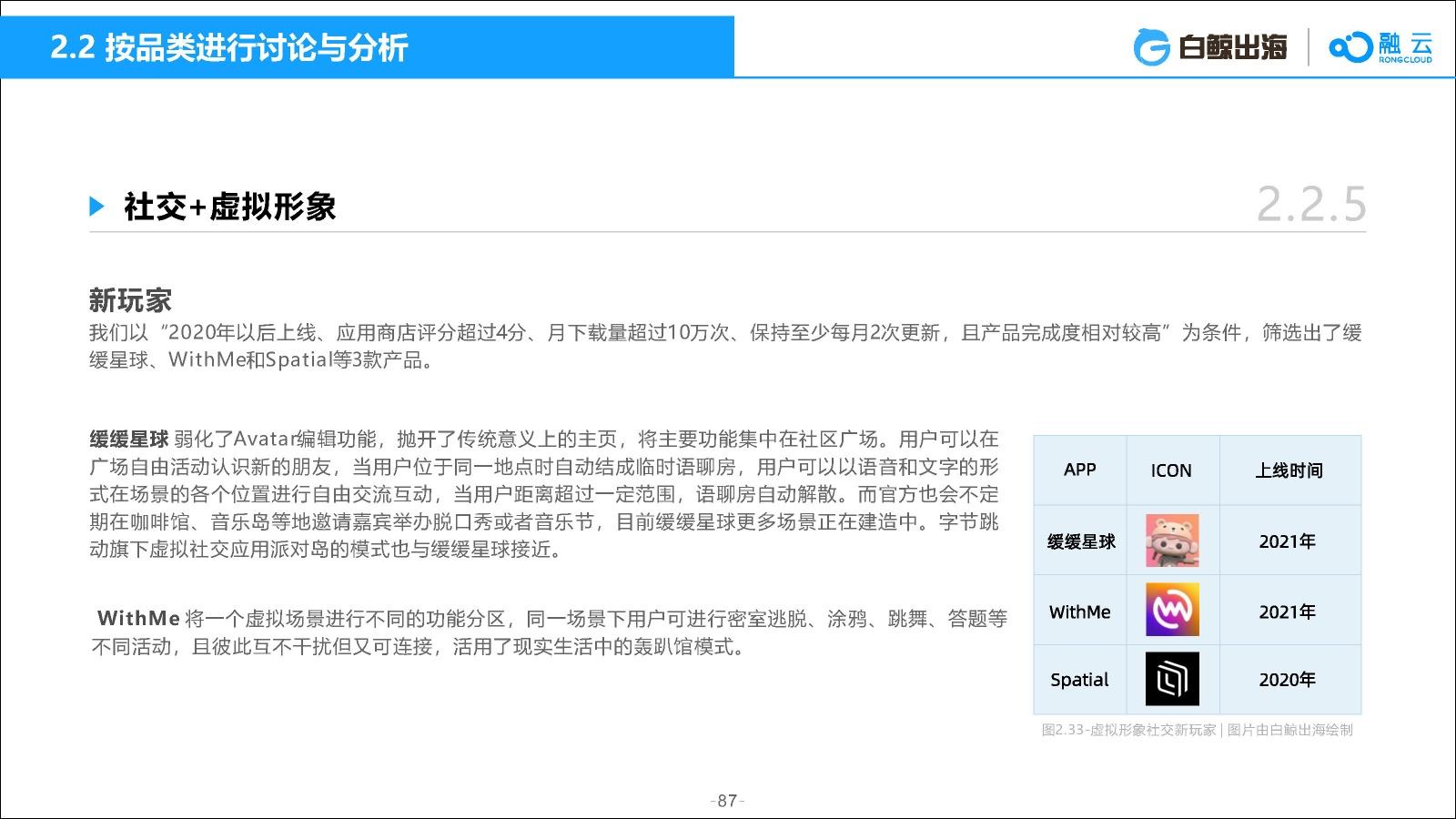The image size is (1456, 819).
Task: Click the WithMe app icon in table
Action: (x=1172, y=610)
